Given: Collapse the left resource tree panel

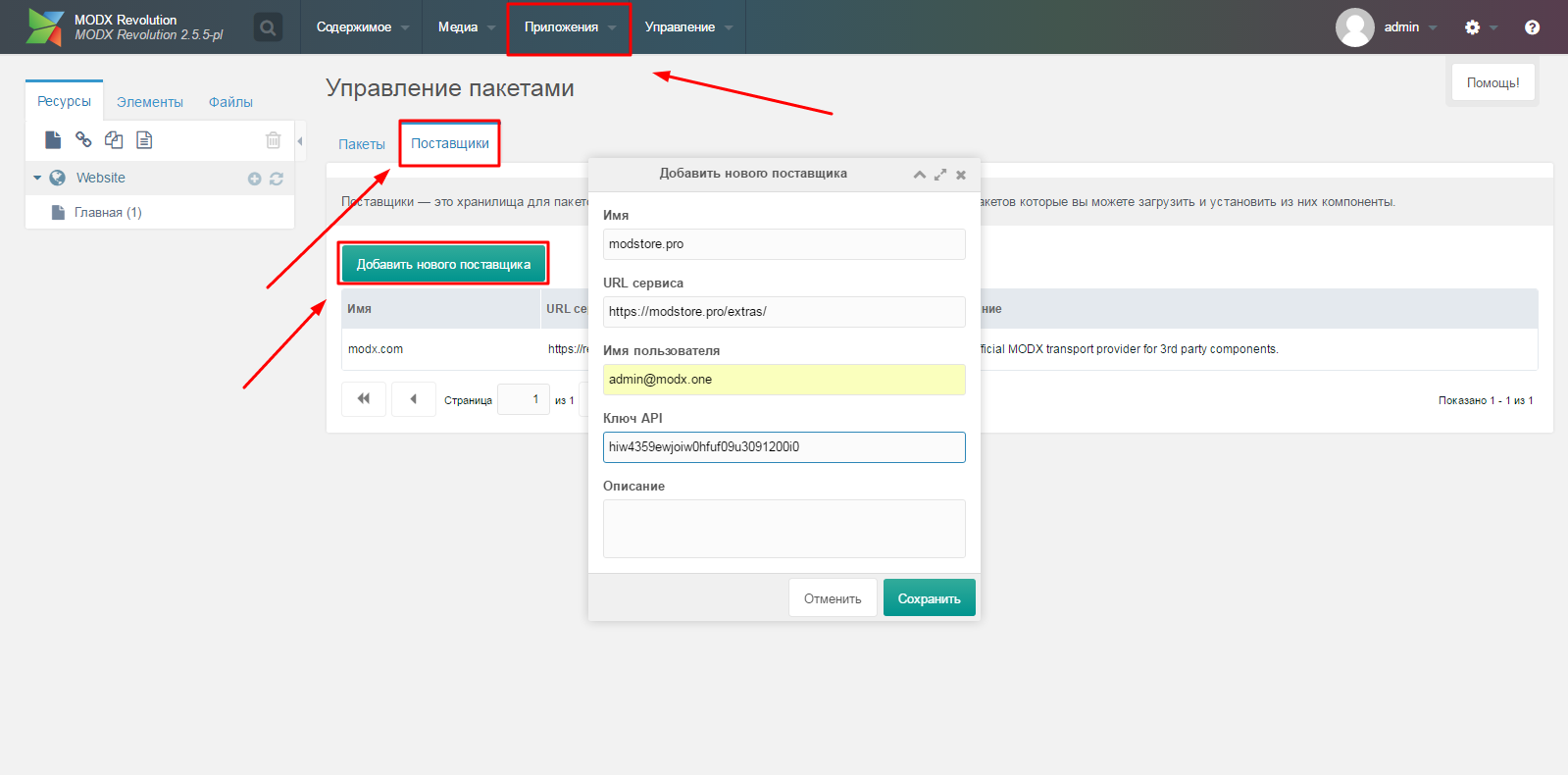Looking at the screenshot, I should point(300,141).
